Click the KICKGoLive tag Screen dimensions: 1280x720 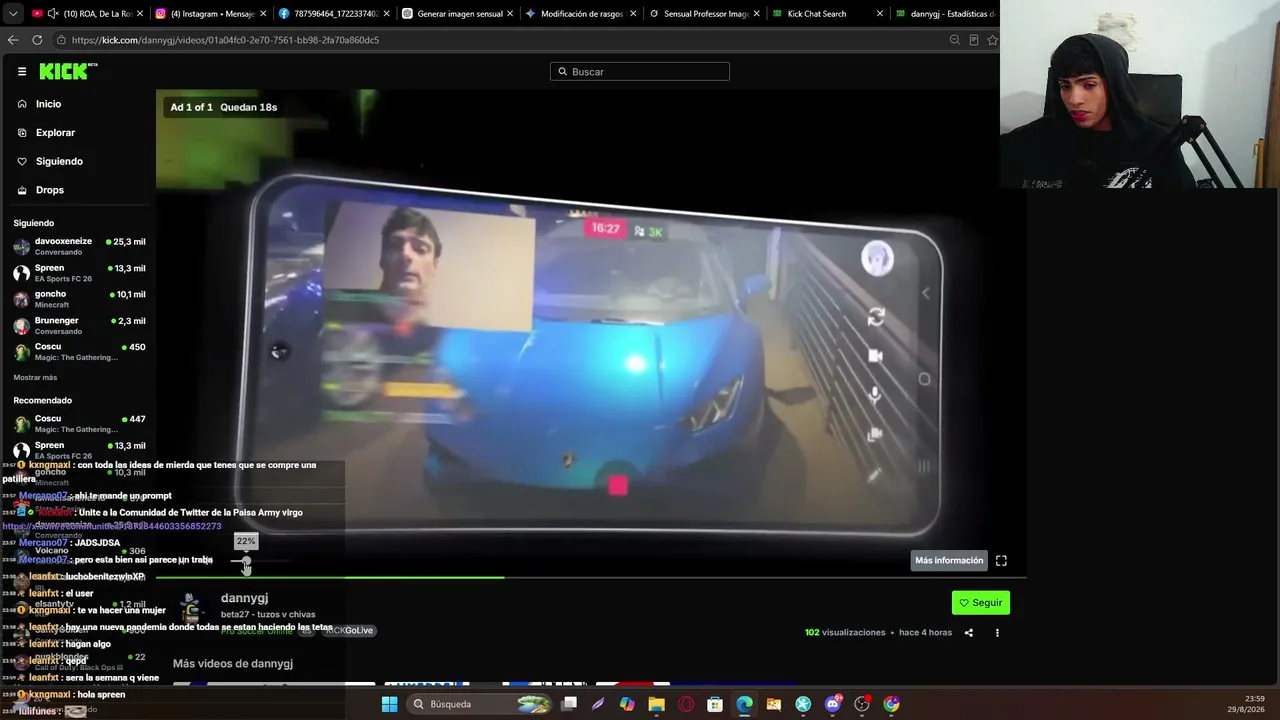349,631
